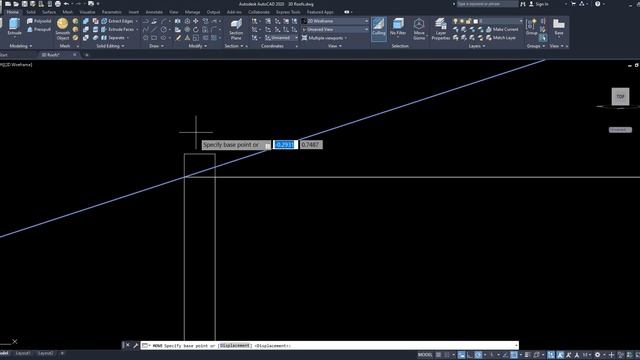Click the Polysolid tool
Viewport: 640px width, 360px height.
39,21
